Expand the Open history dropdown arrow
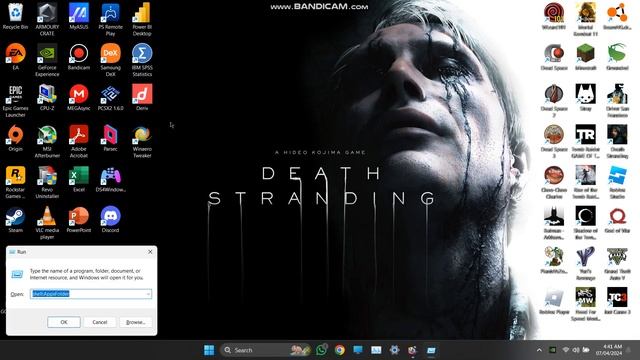 click(x=148, y=294)
